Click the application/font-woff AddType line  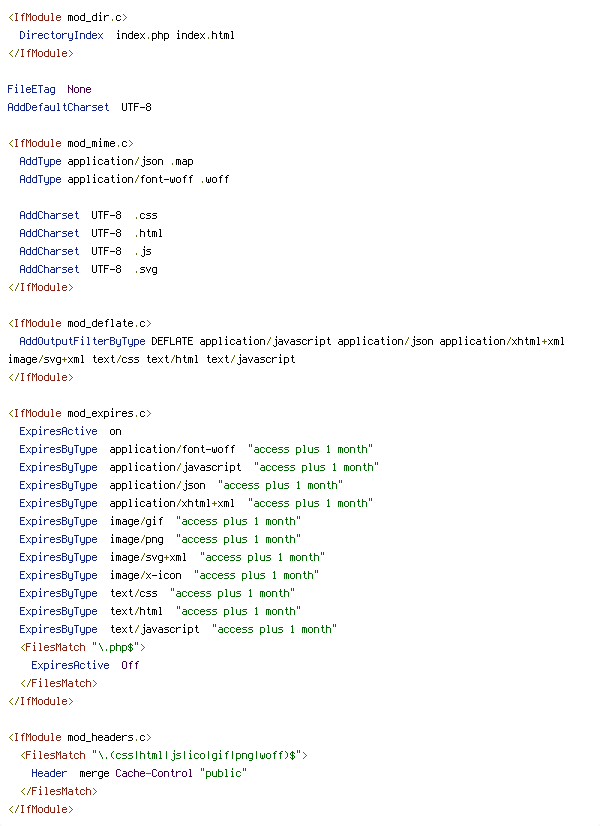124,180
